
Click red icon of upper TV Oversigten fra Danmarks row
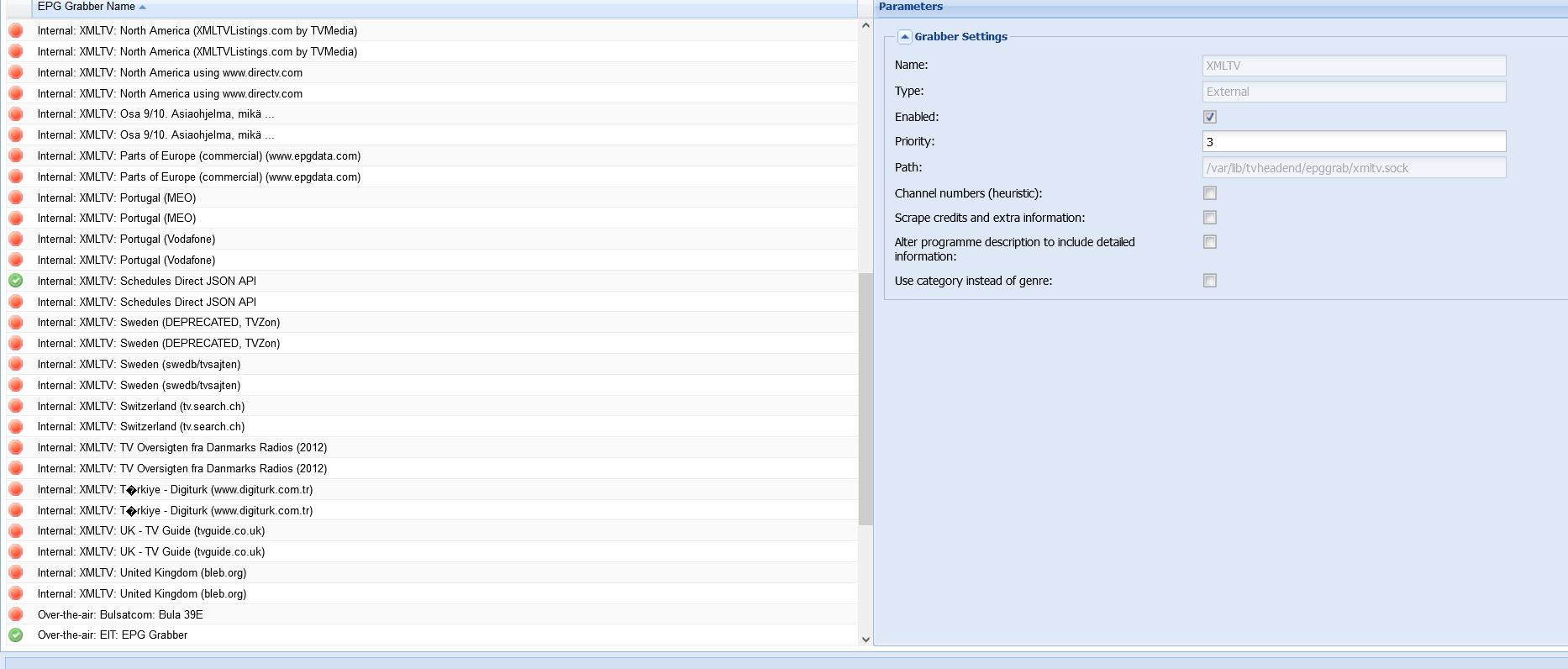pyautogui.click(x=16, y=447)
